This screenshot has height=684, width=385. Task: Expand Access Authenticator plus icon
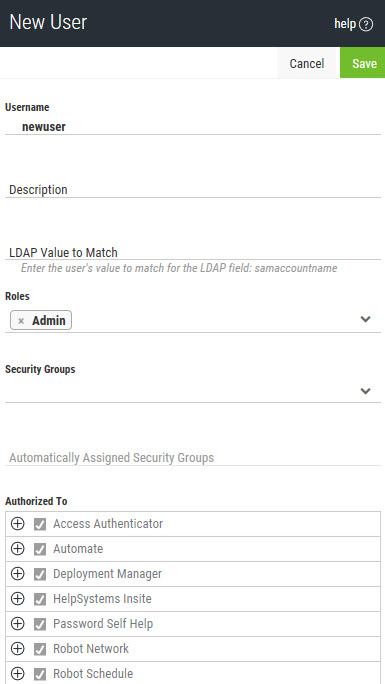point(17,523)
